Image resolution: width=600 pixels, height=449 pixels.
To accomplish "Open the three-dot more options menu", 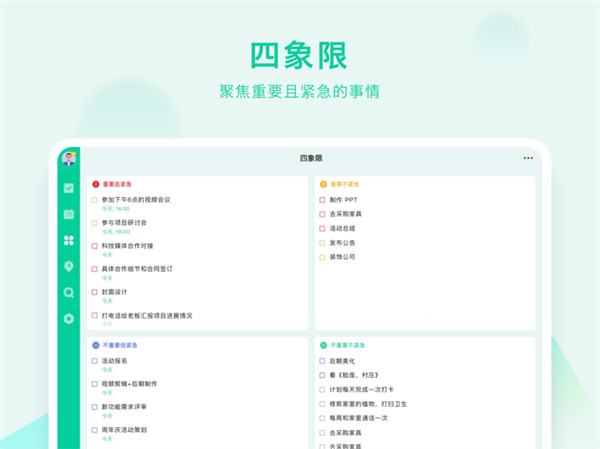I will pos(528,158).
